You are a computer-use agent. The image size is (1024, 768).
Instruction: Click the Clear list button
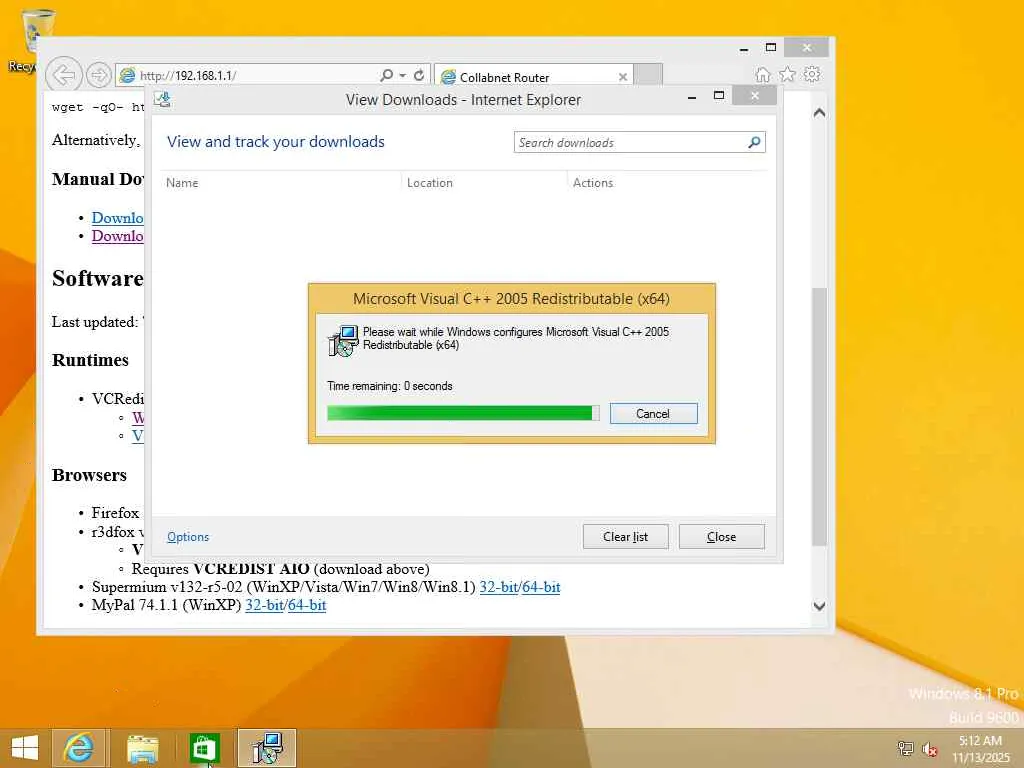[x=625, y=537]
